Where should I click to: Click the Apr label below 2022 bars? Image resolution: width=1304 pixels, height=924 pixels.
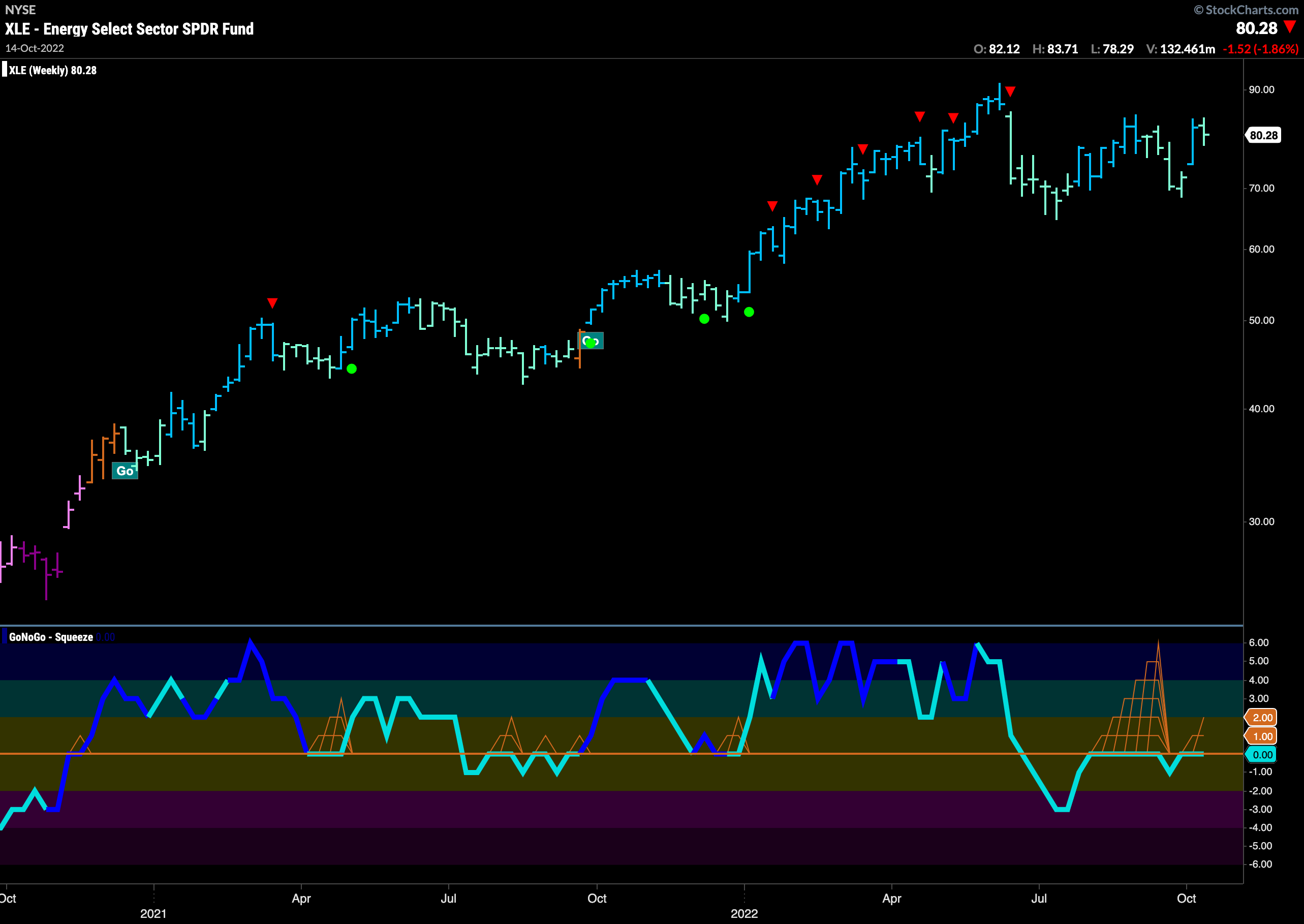[x=891, y=899]
